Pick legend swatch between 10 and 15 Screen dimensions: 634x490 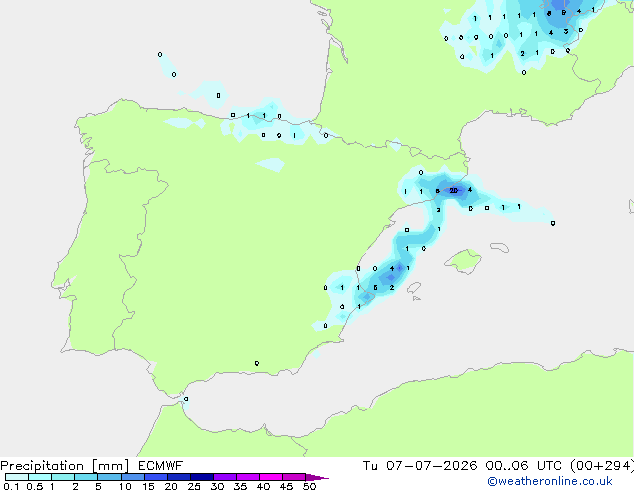coord(132,477)
